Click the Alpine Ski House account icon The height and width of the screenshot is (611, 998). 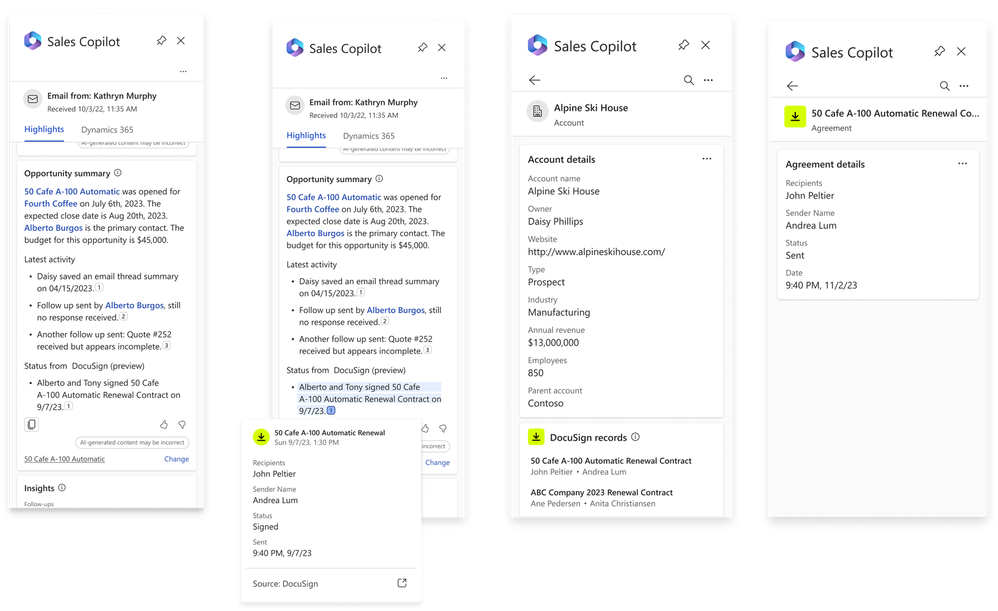pos(537,111)
